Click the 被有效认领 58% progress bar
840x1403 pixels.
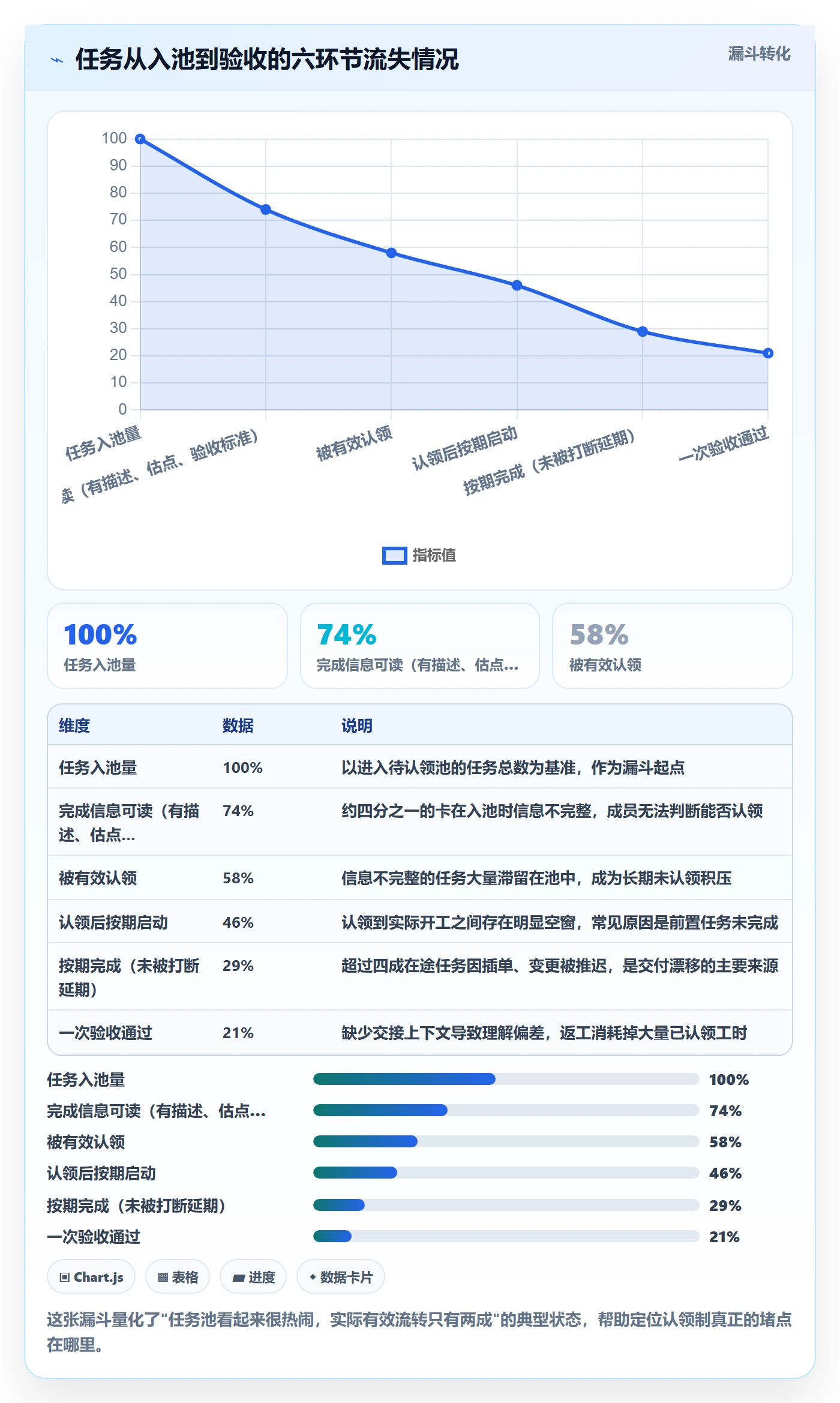[x=506, y=1141]
